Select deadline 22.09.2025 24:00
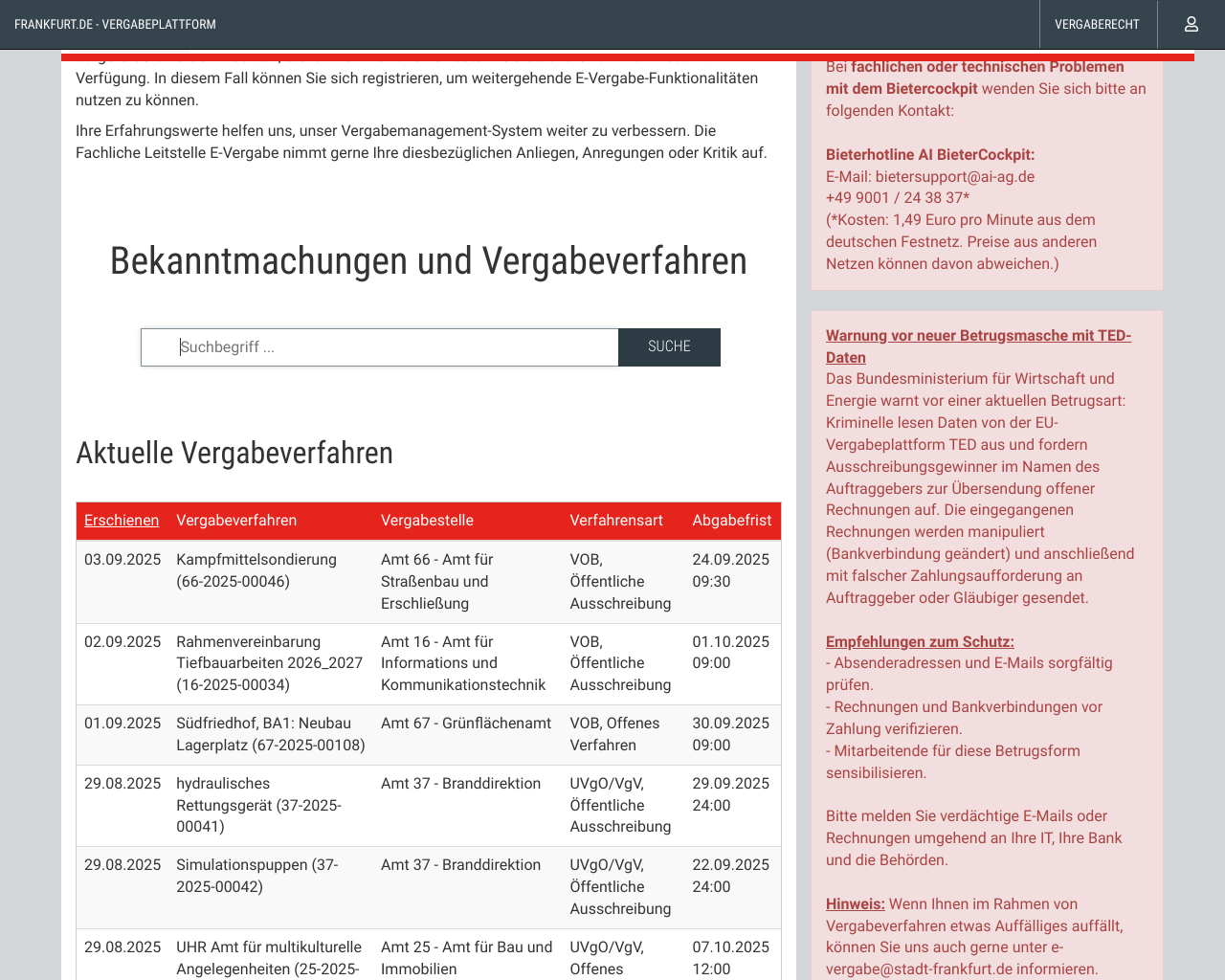The height and width of the screenshot is (980, 1225). [x=731, y=876]
